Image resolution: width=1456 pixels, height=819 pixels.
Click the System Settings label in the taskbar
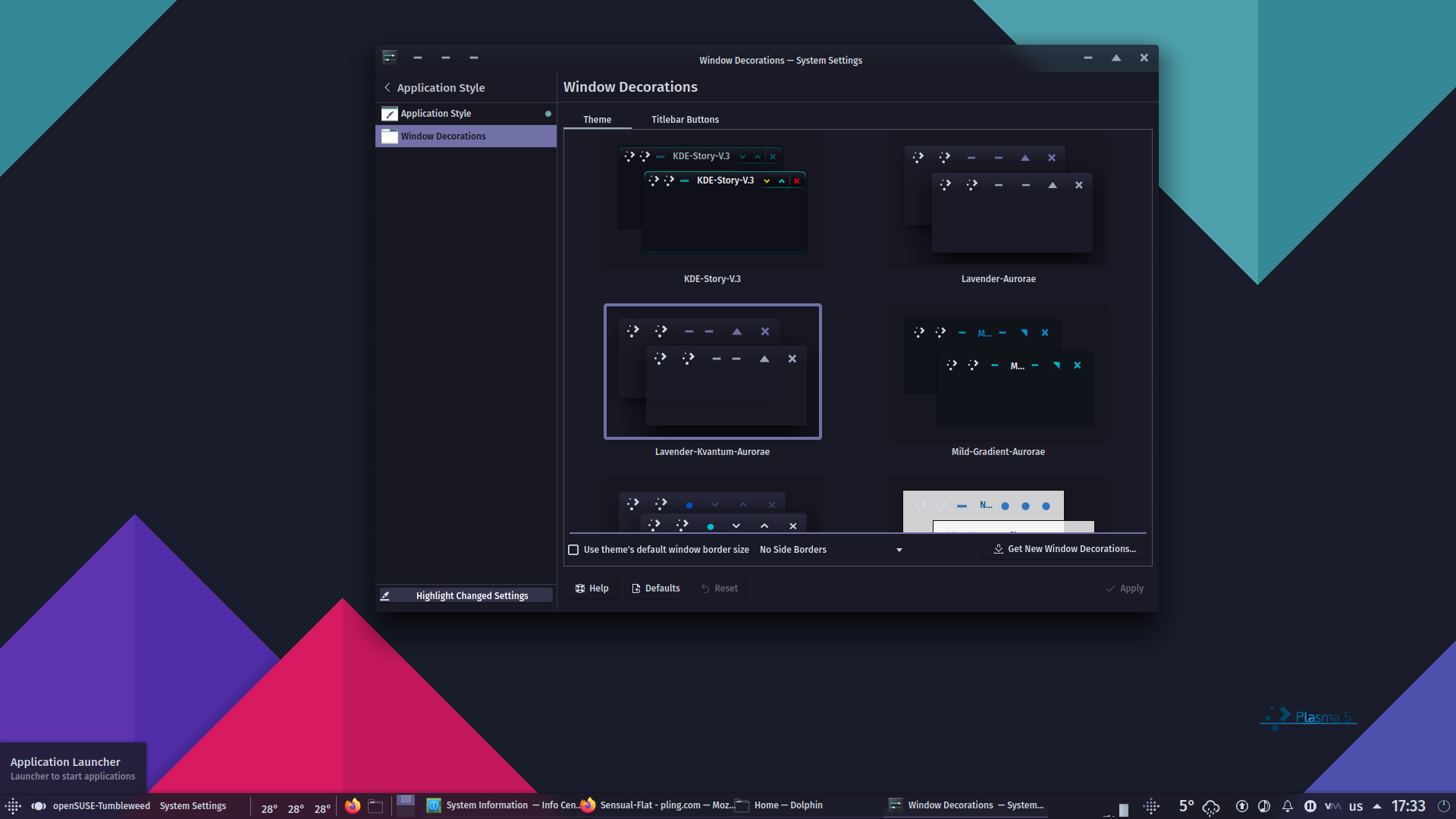point(193,806)
